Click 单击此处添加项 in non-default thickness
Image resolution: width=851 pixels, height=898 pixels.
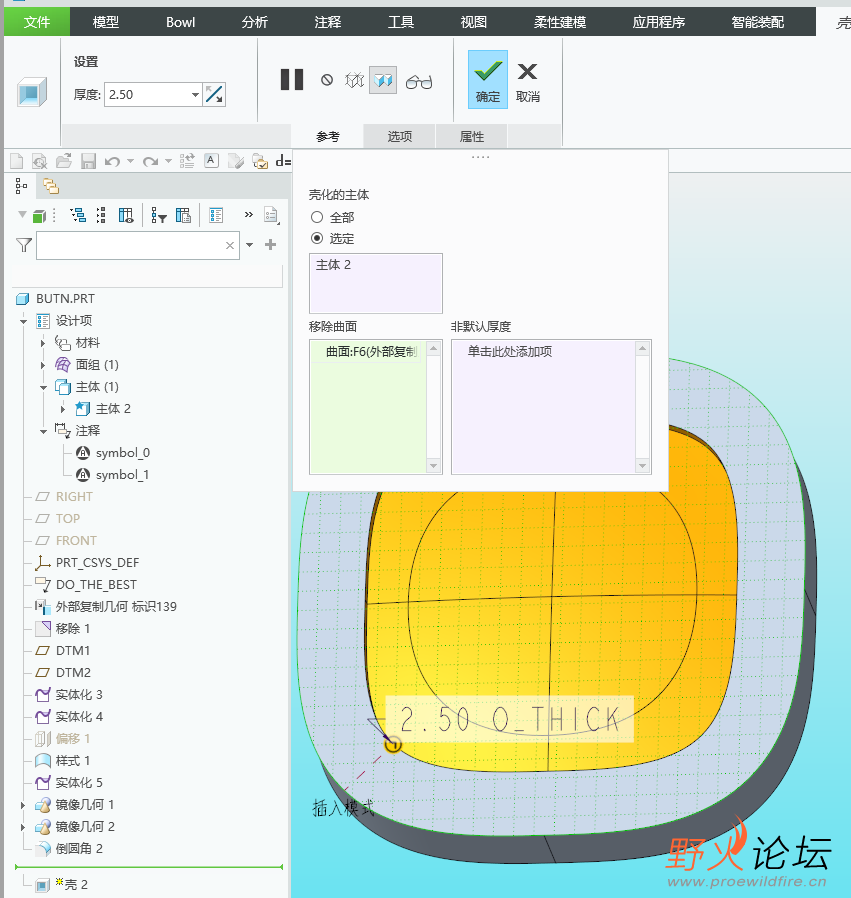[x=510, y=352]
